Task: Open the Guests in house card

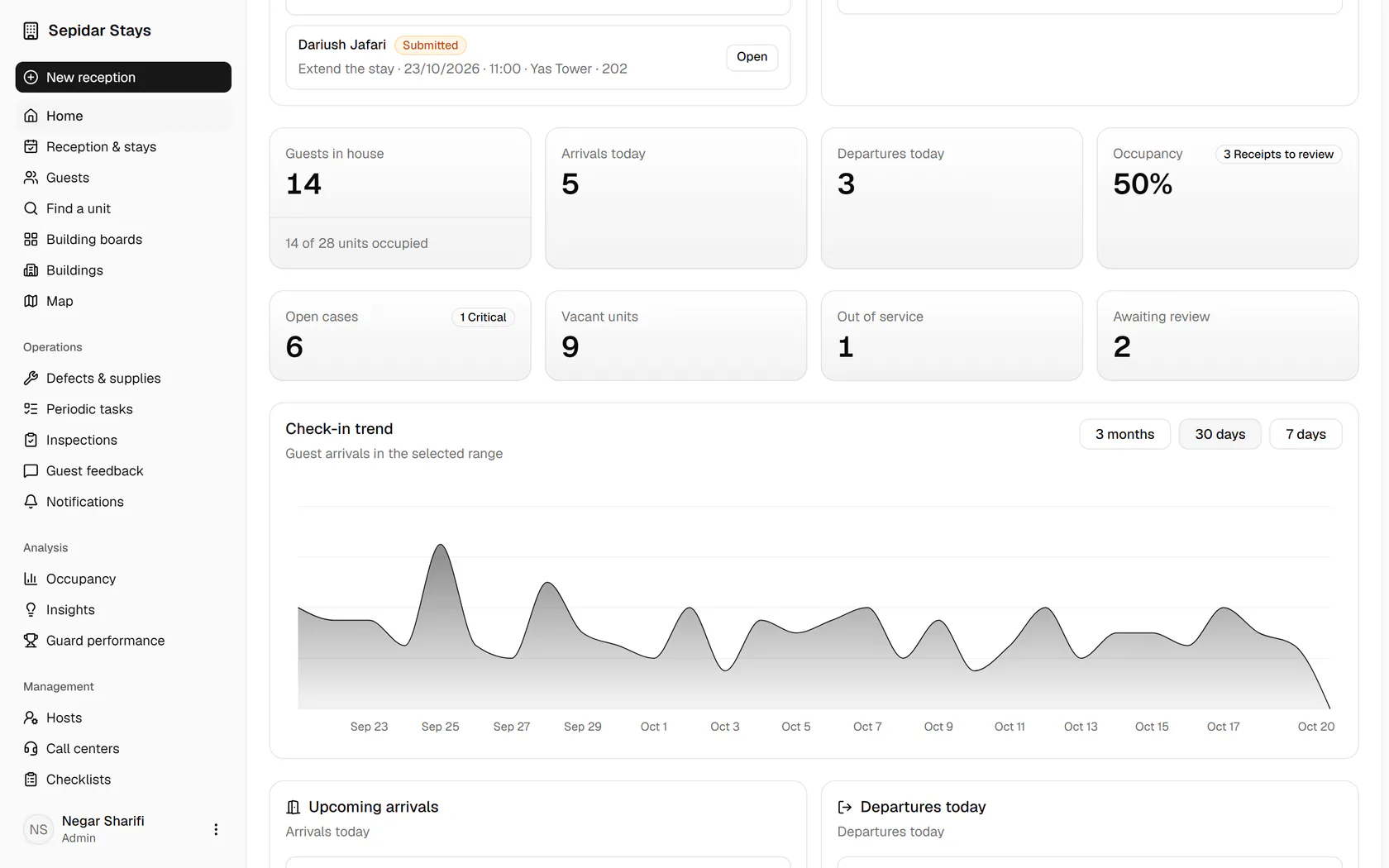Action: pyautogui.click(x=400, y=198)
